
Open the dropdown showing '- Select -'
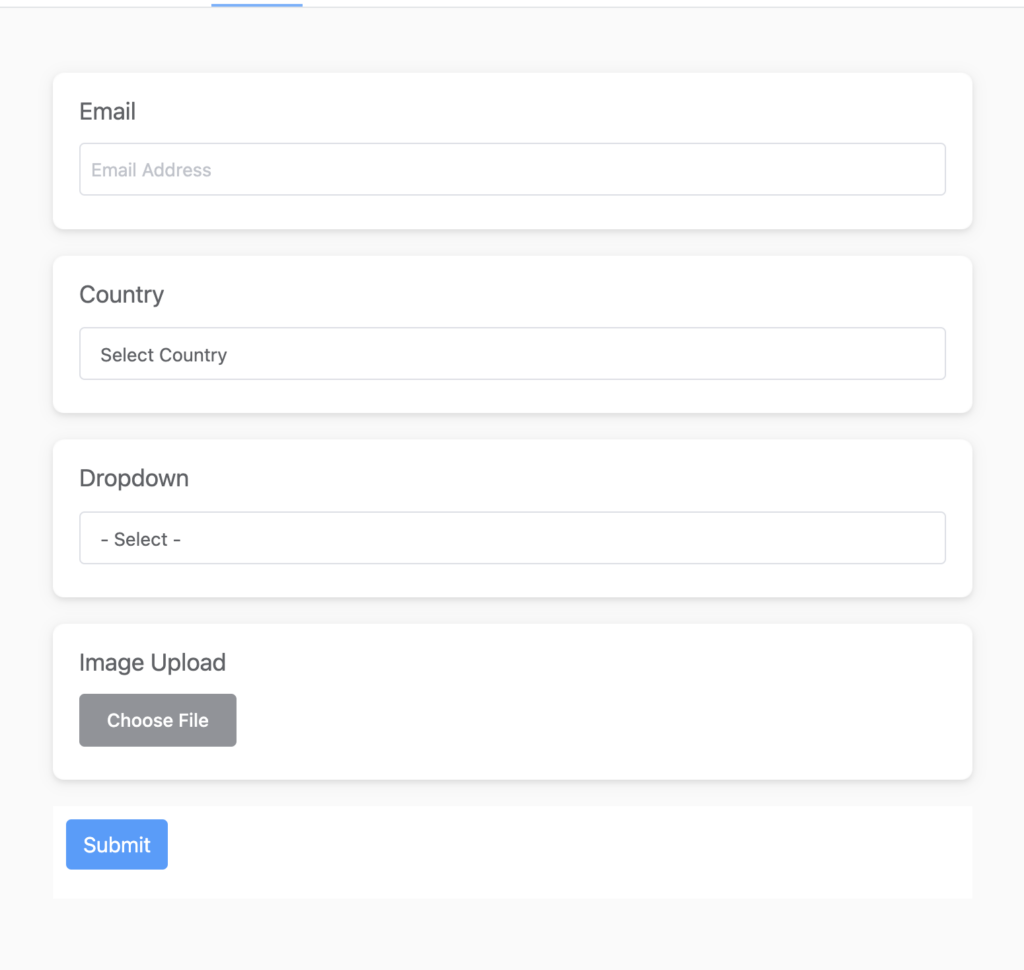point(512,537)
